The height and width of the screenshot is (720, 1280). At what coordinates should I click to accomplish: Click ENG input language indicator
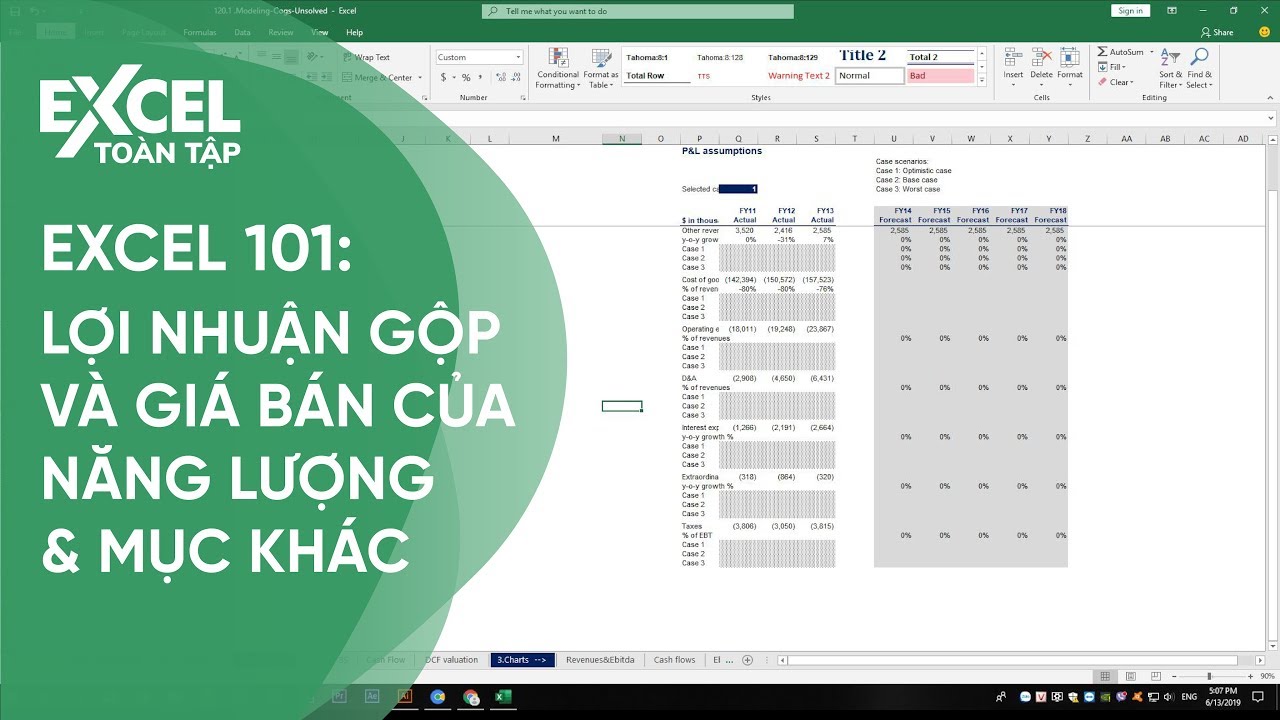click(1189, 697)
